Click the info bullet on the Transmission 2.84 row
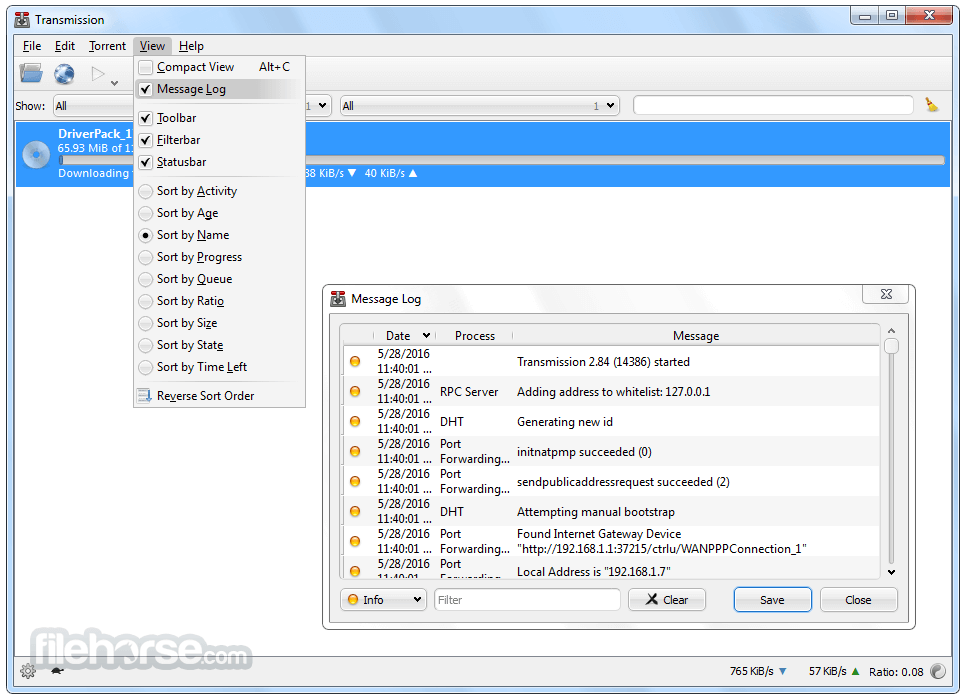The height and width of the screenshot is (700, 966). [355, 362]
